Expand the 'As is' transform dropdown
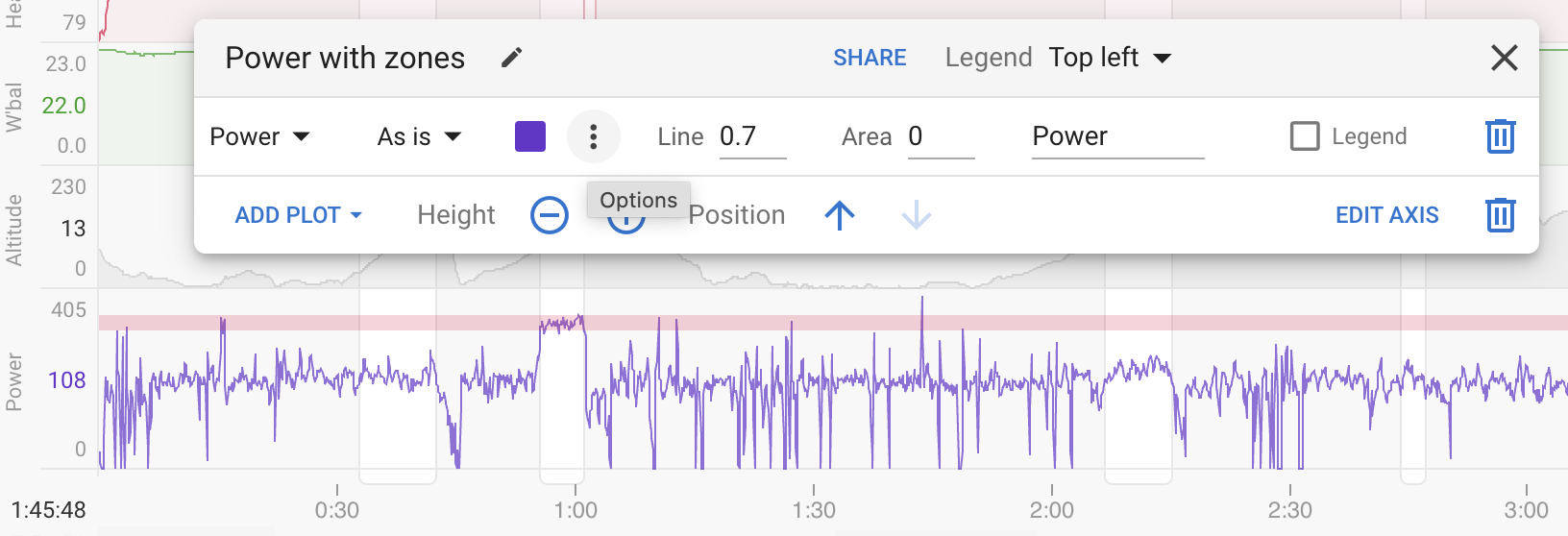Image resolution: width=1568 pixels, height=536 pixels. 419,136
